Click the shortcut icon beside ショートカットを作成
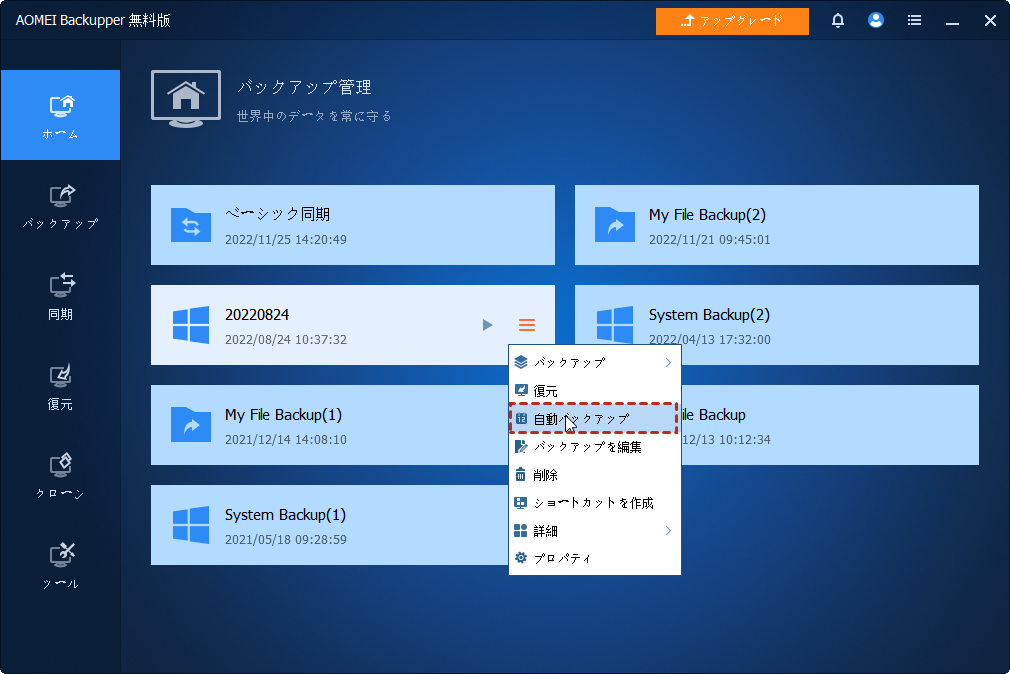1010x674 pixels. [520, 503]
